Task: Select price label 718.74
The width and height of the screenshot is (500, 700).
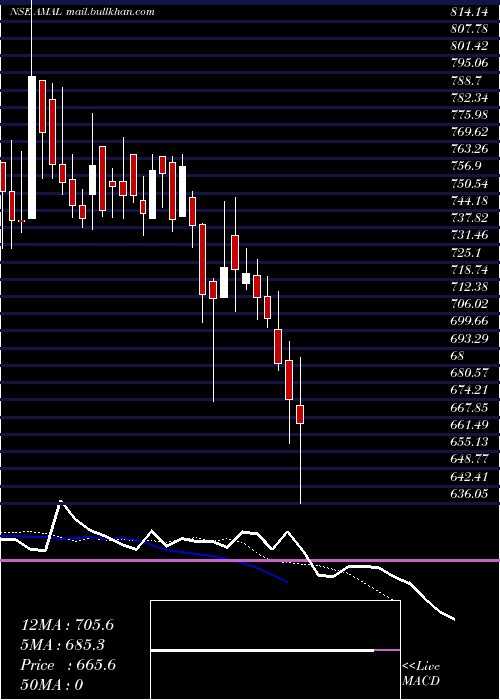Action: pyautogui.click(x=469, y=270)
